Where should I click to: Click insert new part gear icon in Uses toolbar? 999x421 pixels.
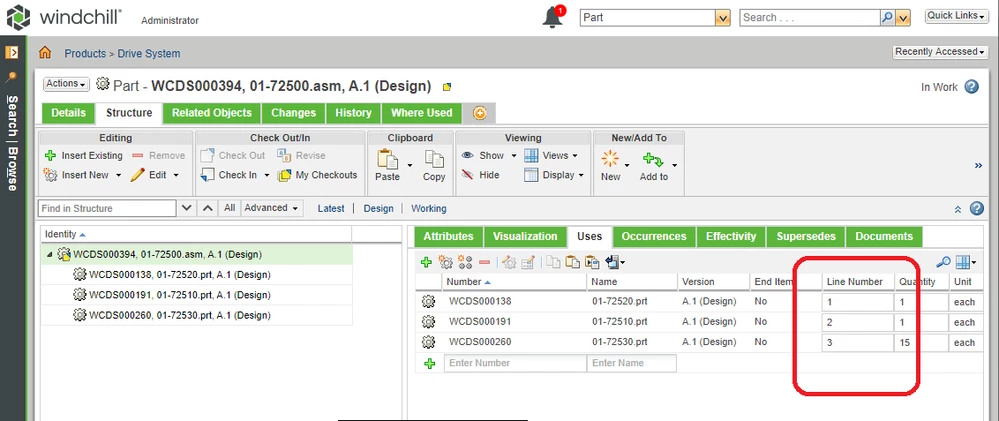coord(445,262)
